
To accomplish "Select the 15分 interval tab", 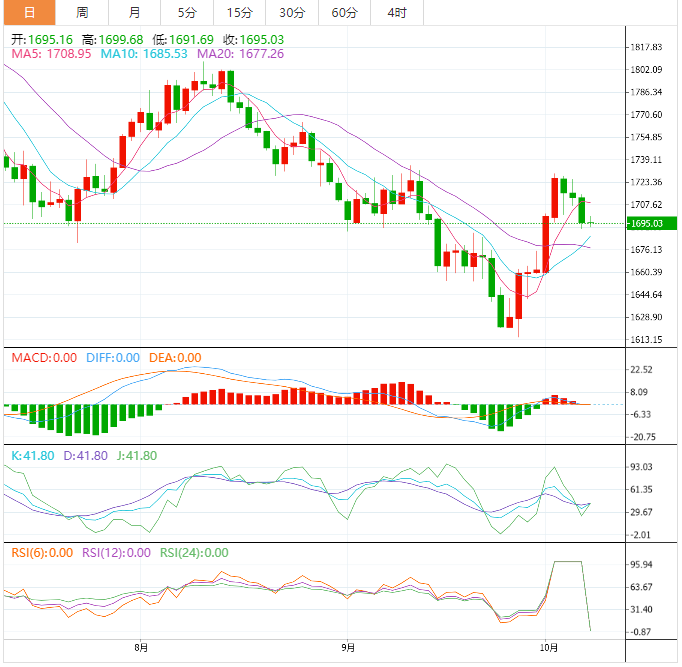I will 239,12.
